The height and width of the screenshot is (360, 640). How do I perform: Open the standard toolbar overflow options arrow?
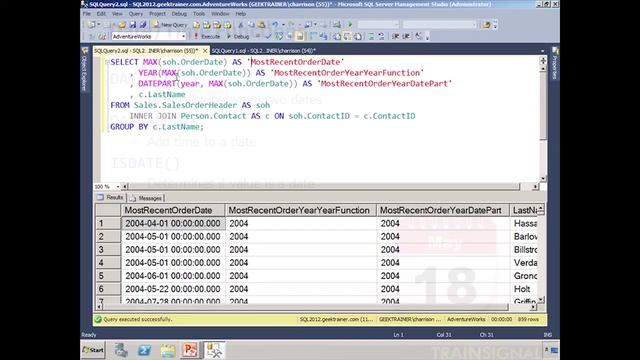tap(495, 25)
